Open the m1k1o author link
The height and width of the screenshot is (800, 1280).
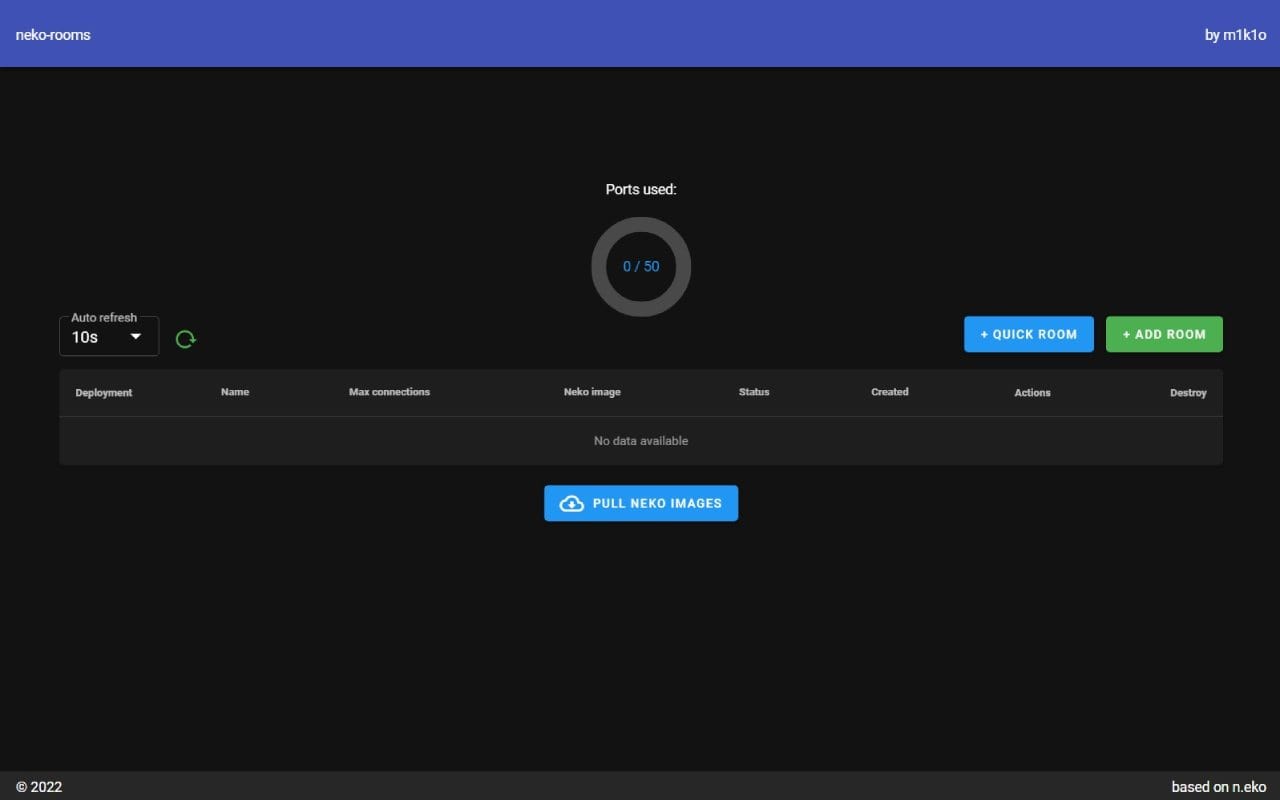pos(1244,35)
